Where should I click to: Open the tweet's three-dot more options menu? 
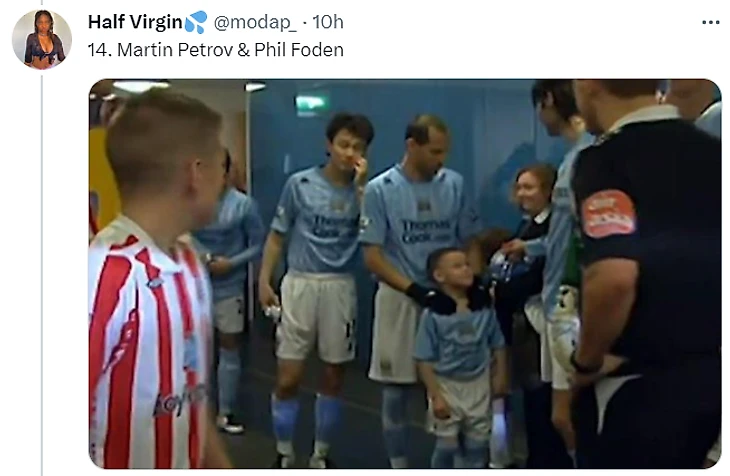click(x=710, y=22)
